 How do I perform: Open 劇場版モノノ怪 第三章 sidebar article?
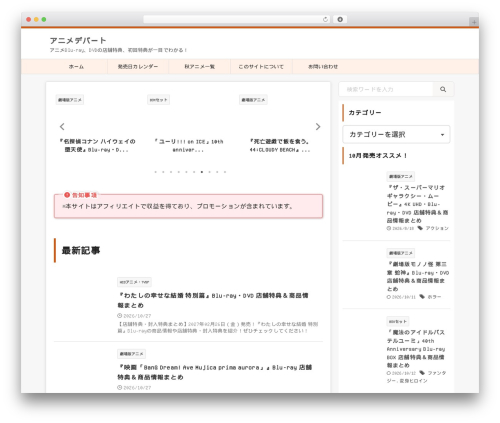tap(418, 276)
